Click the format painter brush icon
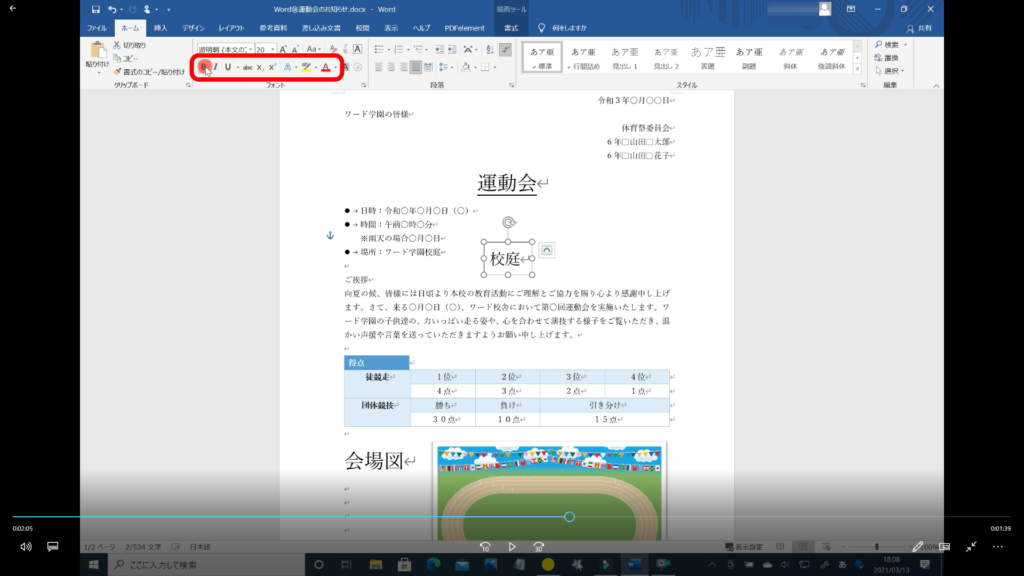This screenshot has height=576, width=1024. [x=118, y=72]
